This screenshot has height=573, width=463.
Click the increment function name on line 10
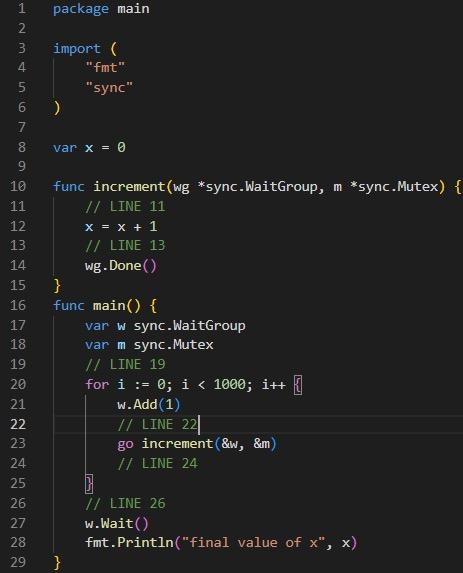tap(129, 187)
